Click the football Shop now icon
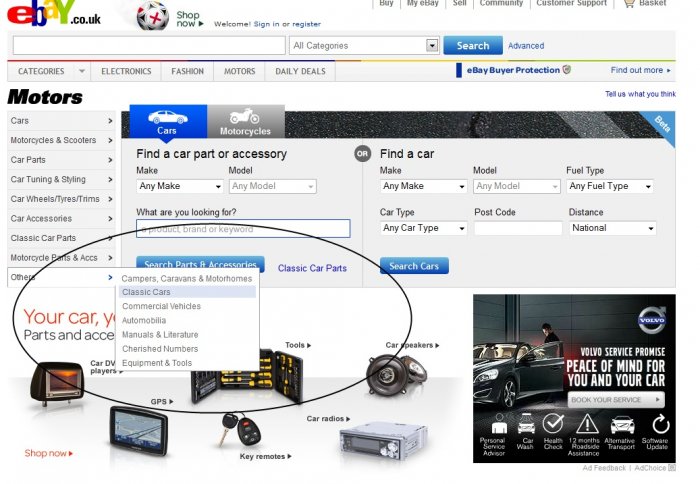Viewport: 700px width, 484px height. [x=153, y=17]
